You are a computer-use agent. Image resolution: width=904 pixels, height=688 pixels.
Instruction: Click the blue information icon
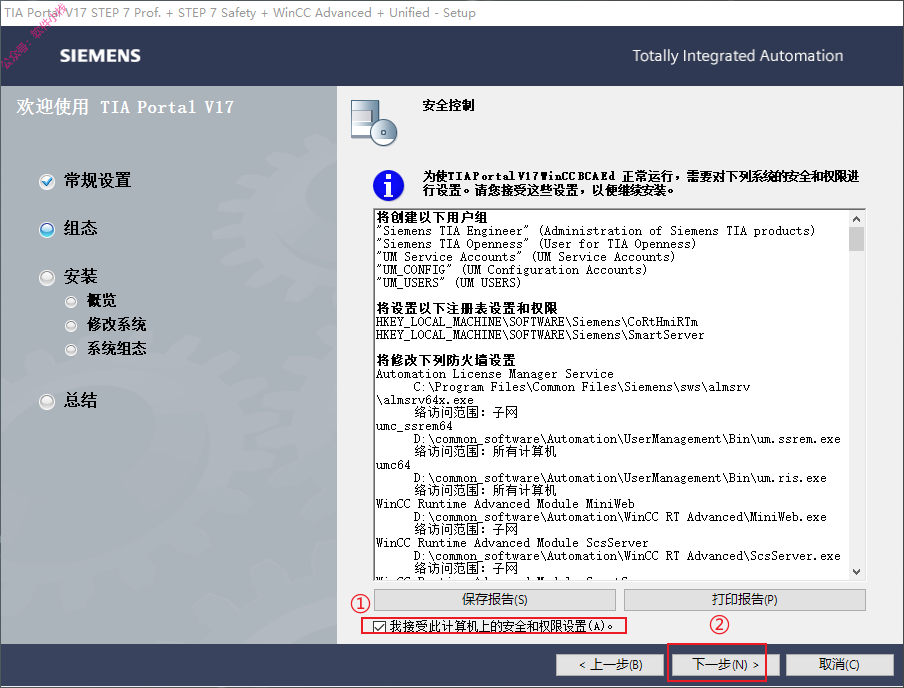coord(388,185)
